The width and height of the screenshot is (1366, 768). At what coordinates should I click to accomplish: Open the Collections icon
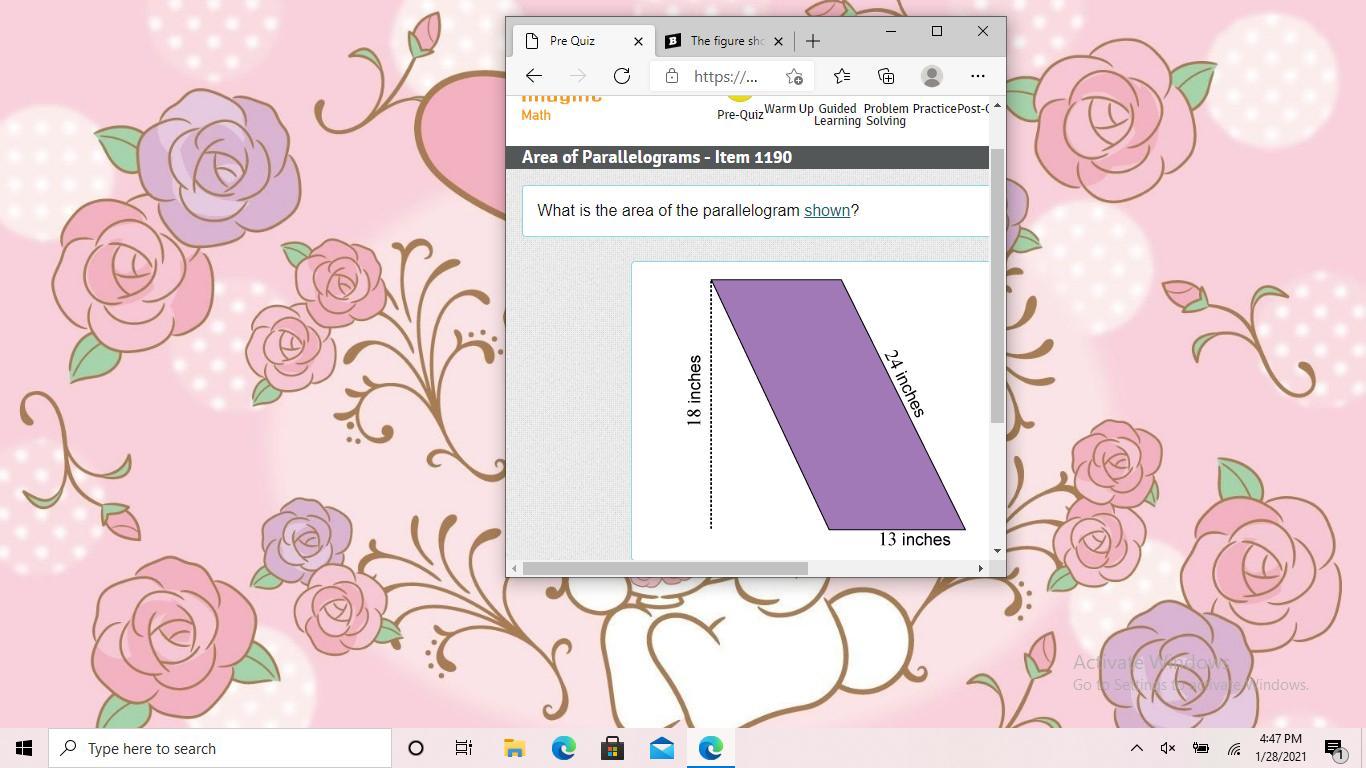click(x=886, y=76)
